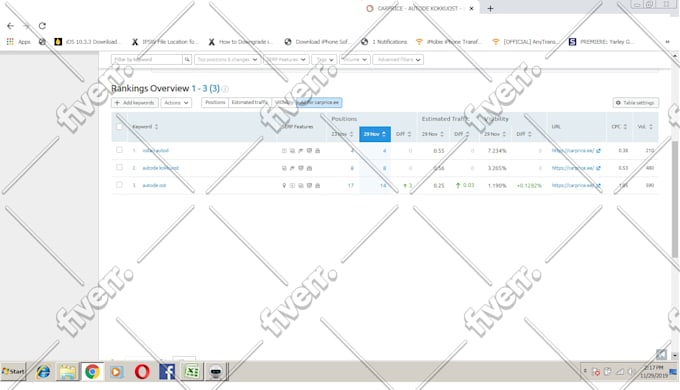Open the carprice.ee URL in row 1
This screenshot has width=680, height=390.
[x=573, y=151]
